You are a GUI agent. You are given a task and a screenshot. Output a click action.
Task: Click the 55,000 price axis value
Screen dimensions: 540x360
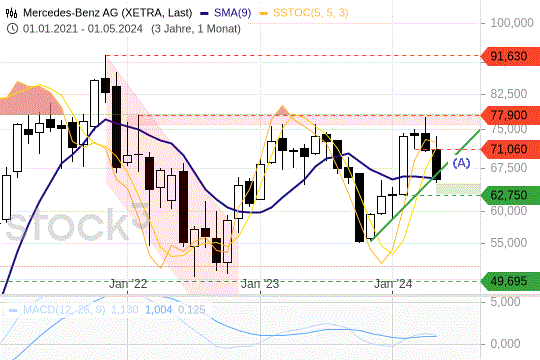509,243
